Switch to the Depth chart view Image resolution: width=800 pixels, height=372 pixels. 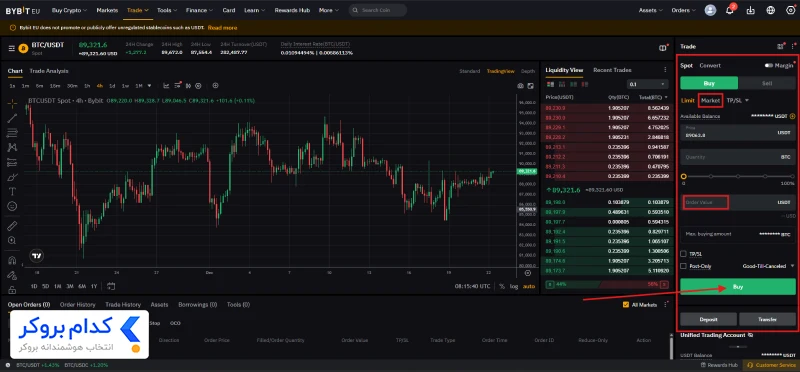pos(528,71)
